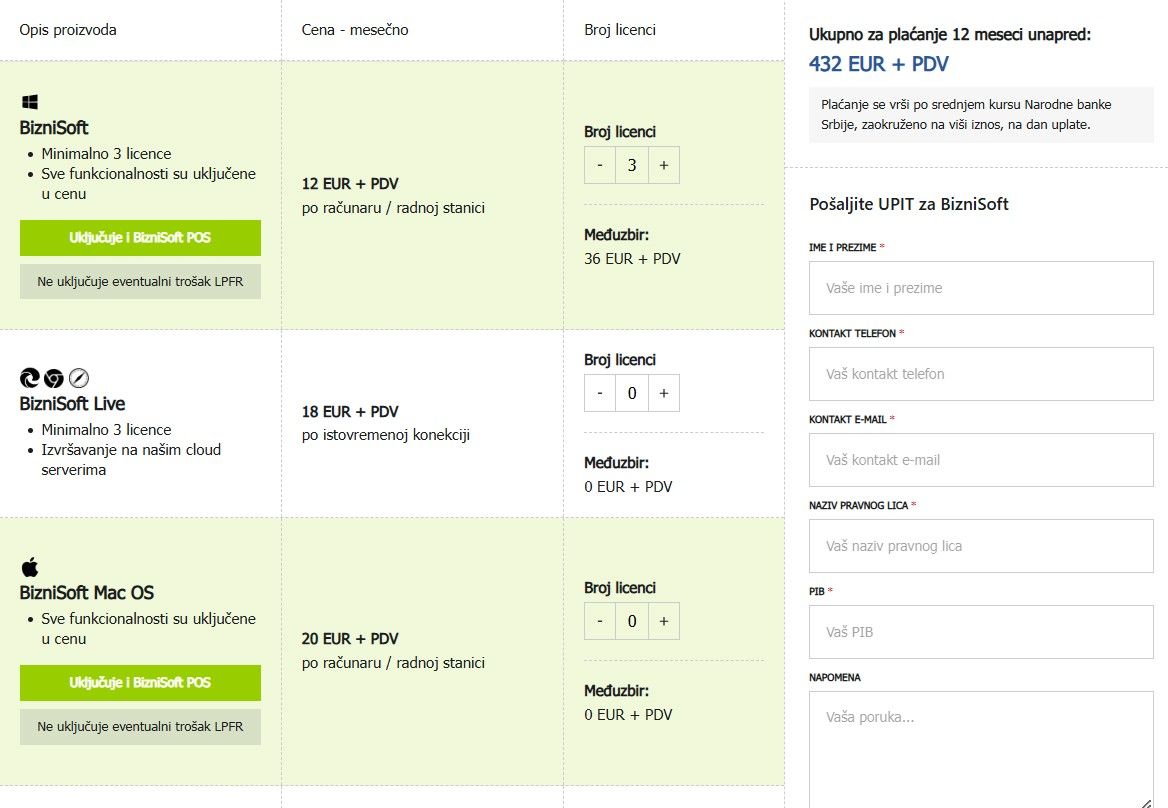Viewport: 1168px width, 808px height.
Task: Focus the 'Vaše ime i prezime' field
Action: (980, 288)
